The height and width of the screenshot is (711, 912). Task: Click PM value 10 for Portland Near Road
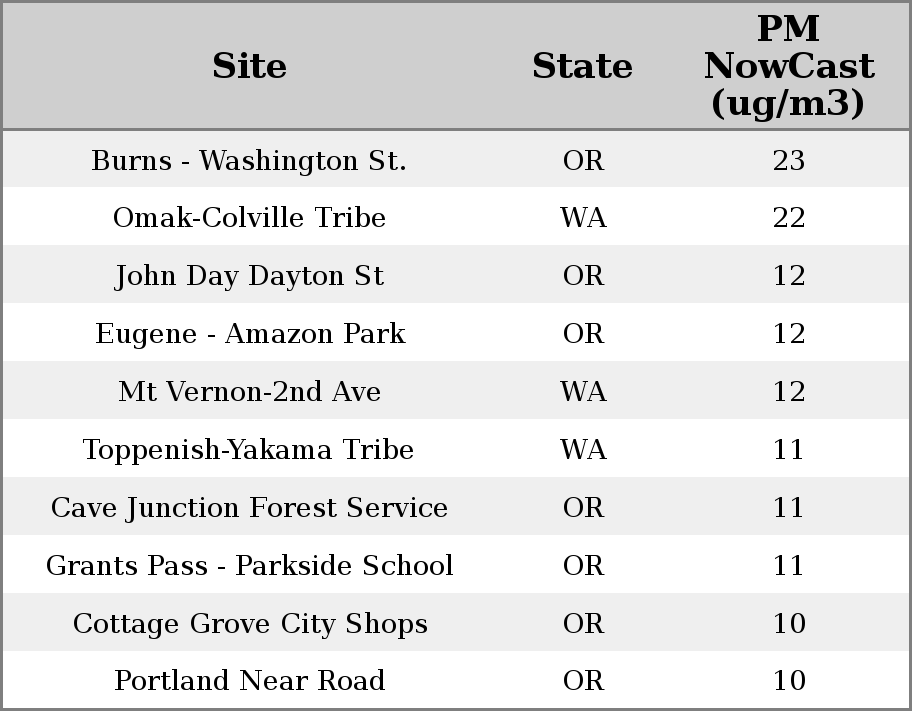click(x=788, y=681)
